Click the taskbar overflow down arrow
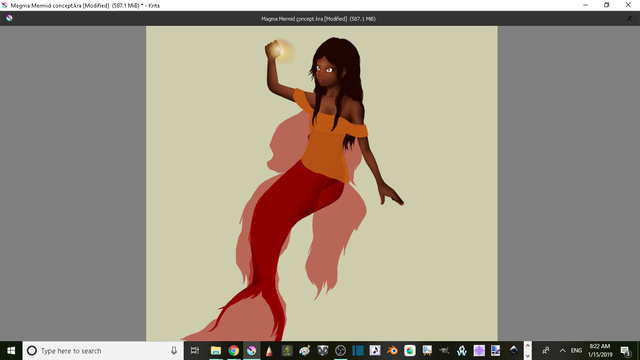 click(527, 356)
